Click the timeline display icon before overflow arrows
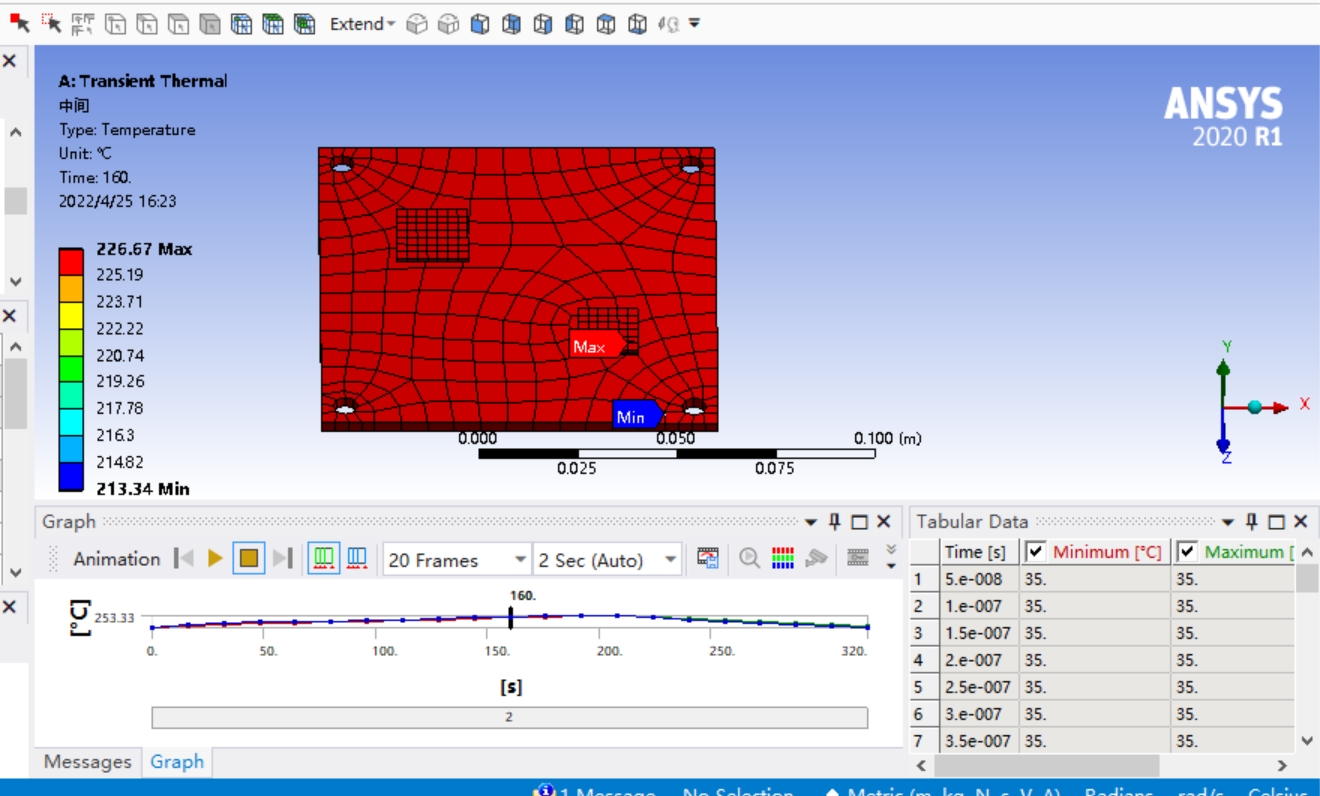1320x796 pixels. click(858, 559)
